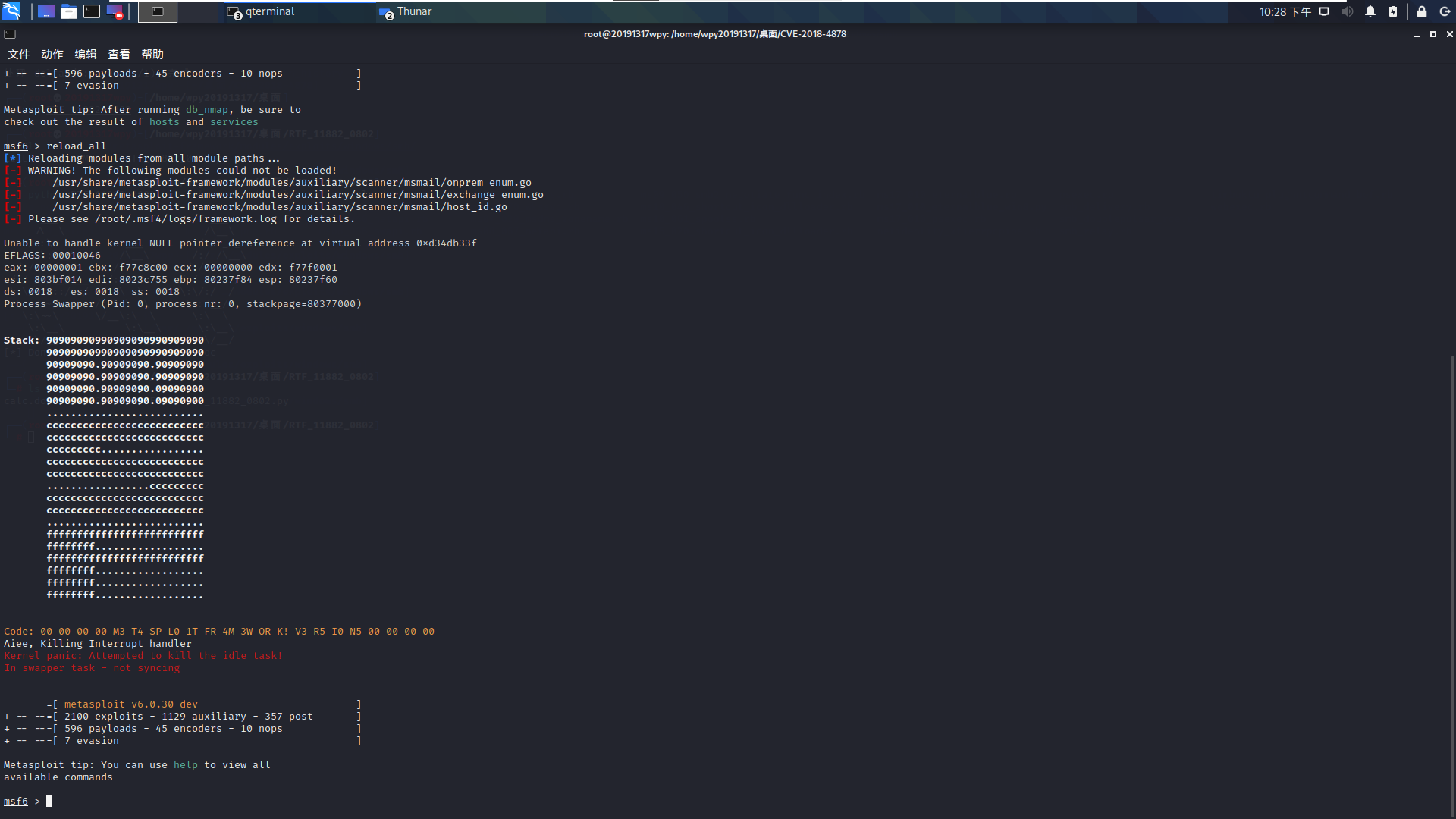The image size is (1456, 819).
Task: Click 'Aiee, Killing Interrupt handler' line
Action: 98,644
